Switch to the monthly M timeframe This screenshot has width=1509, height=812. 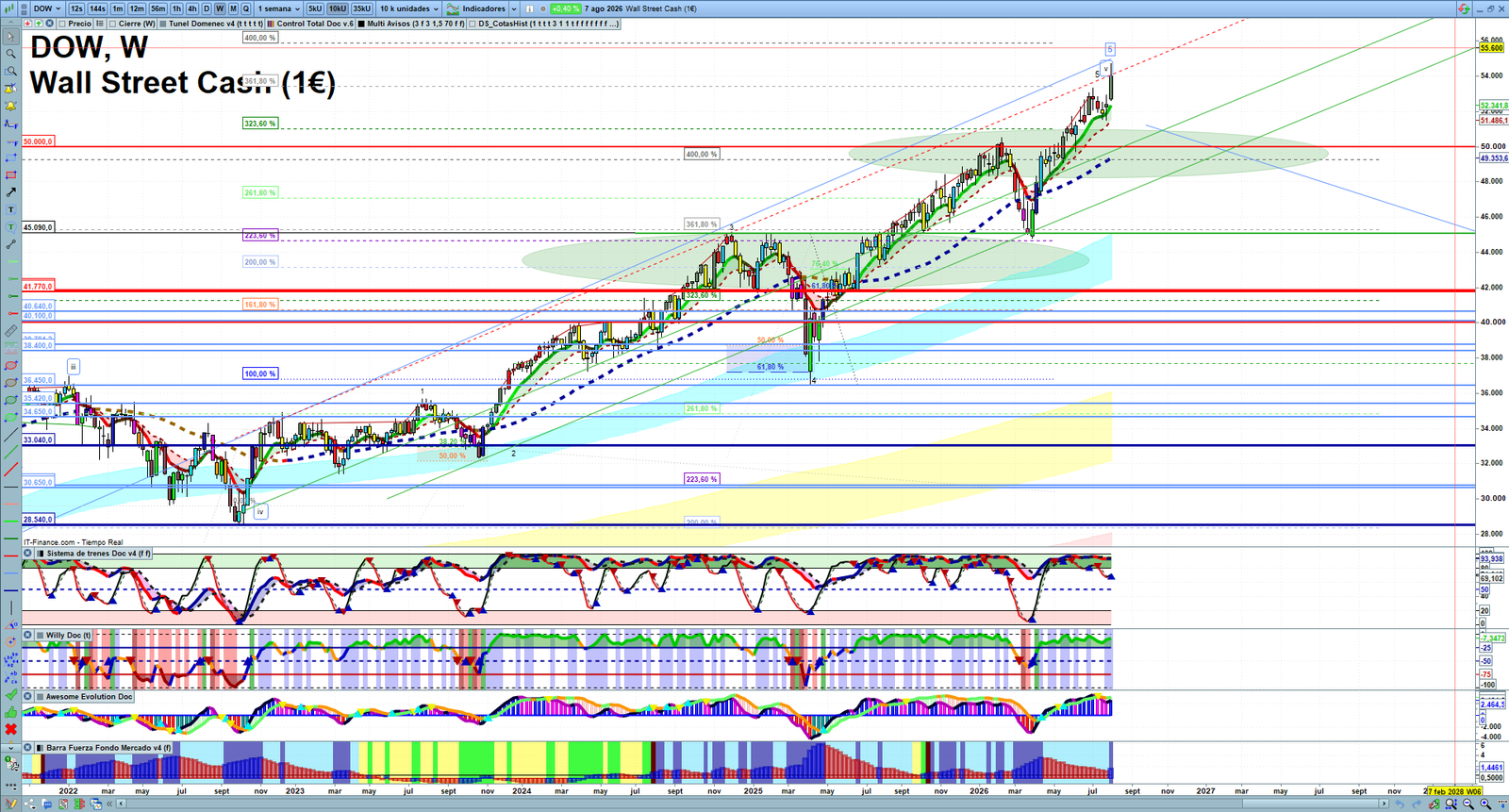[x=233, y=8]
